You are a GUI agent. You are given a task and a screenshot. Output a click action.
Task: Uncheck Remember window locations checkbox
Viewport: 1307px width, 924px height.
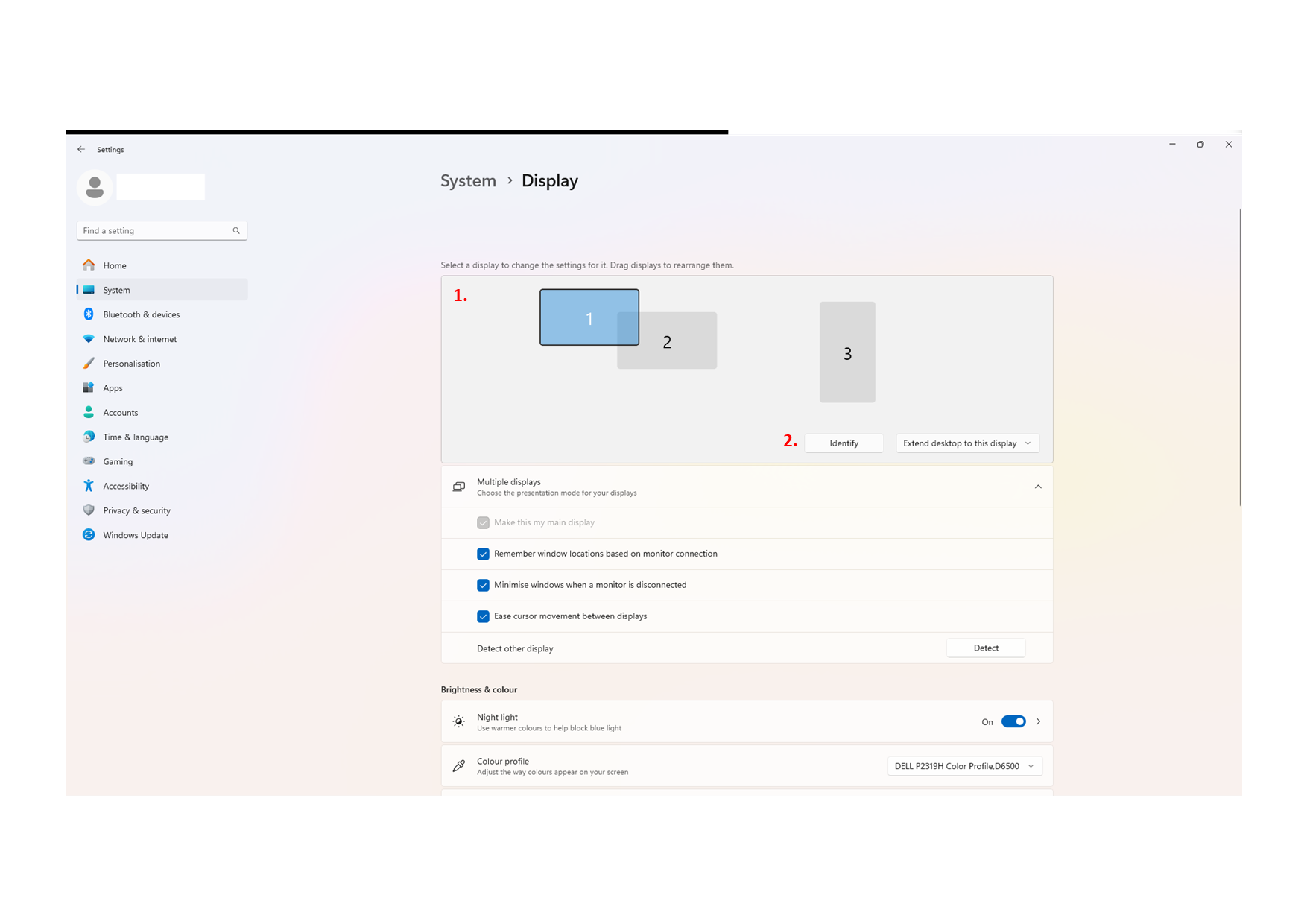pyautogui.click(x=483, y=554)
